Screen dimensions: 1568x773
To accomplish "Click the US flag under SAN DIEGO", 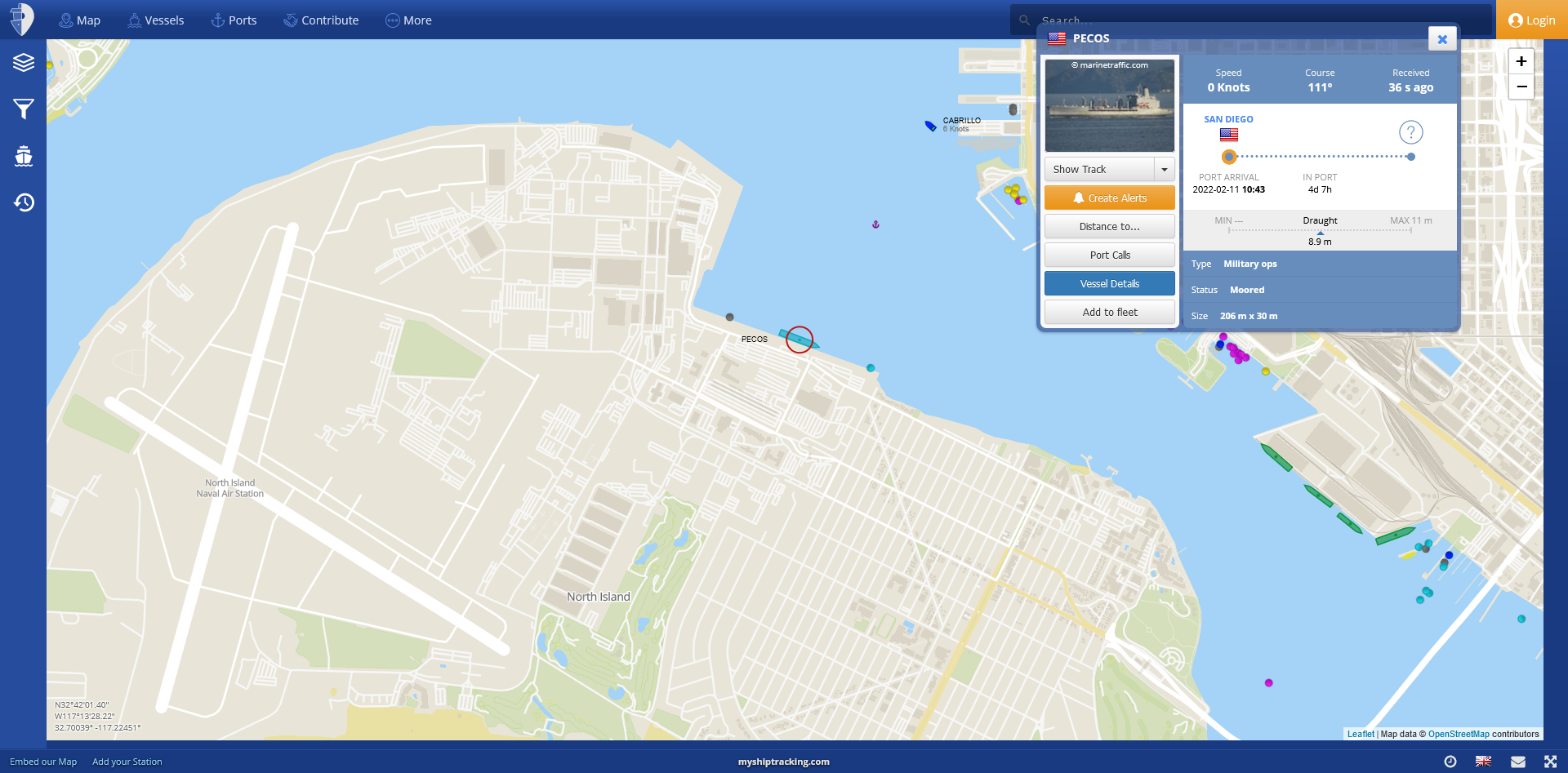I will tap(1228, 135).
